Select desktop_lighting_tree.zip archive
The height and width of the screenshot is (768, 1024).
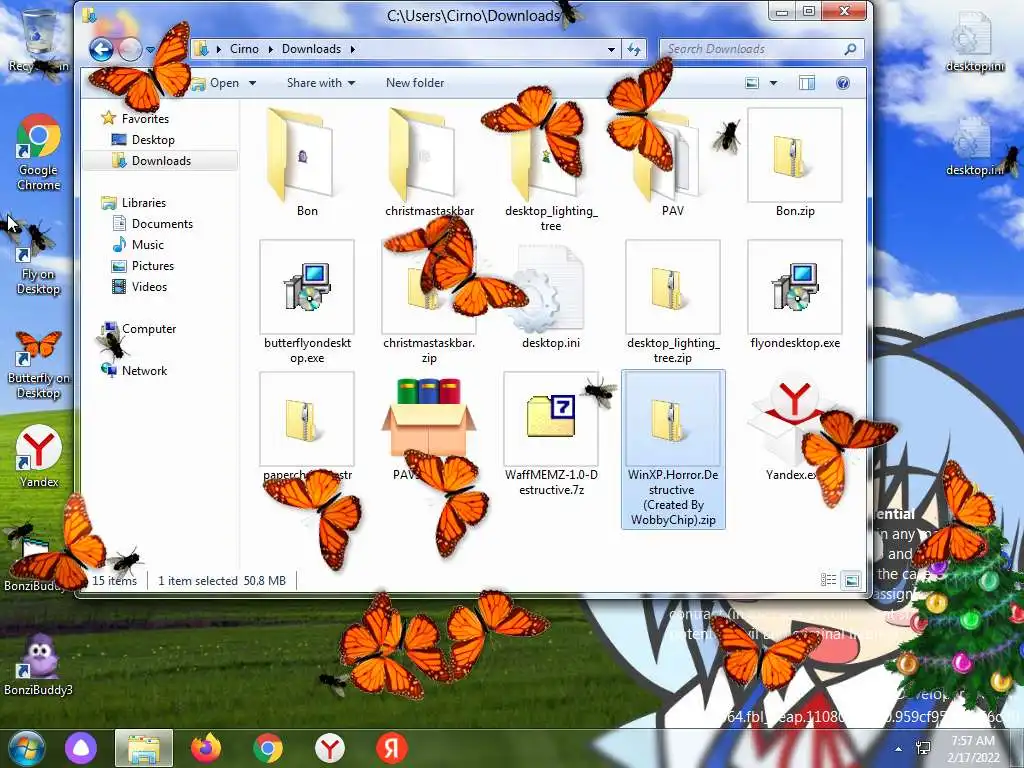[x=673, y=300]
